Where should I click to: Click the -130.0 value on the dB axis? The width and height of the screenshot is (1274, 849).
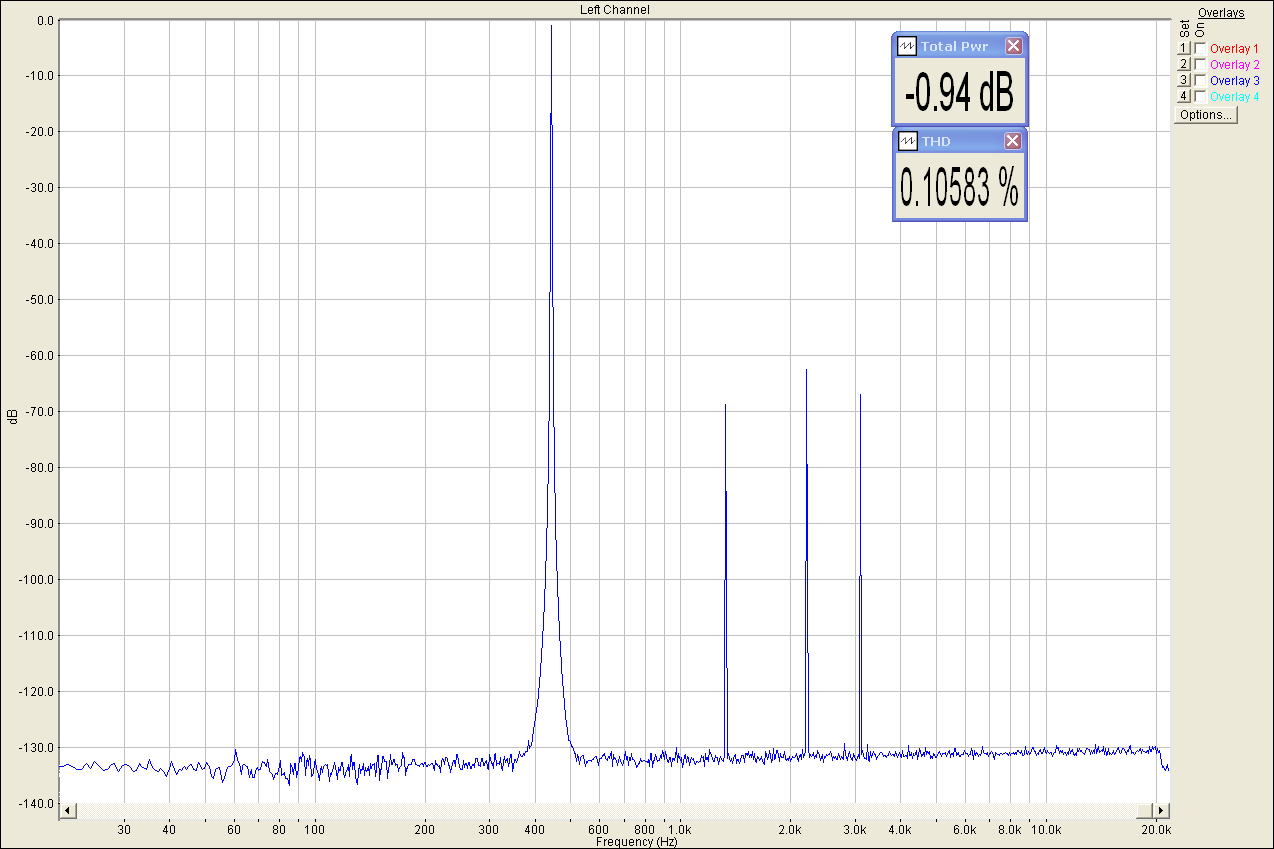tap(38, 747)
